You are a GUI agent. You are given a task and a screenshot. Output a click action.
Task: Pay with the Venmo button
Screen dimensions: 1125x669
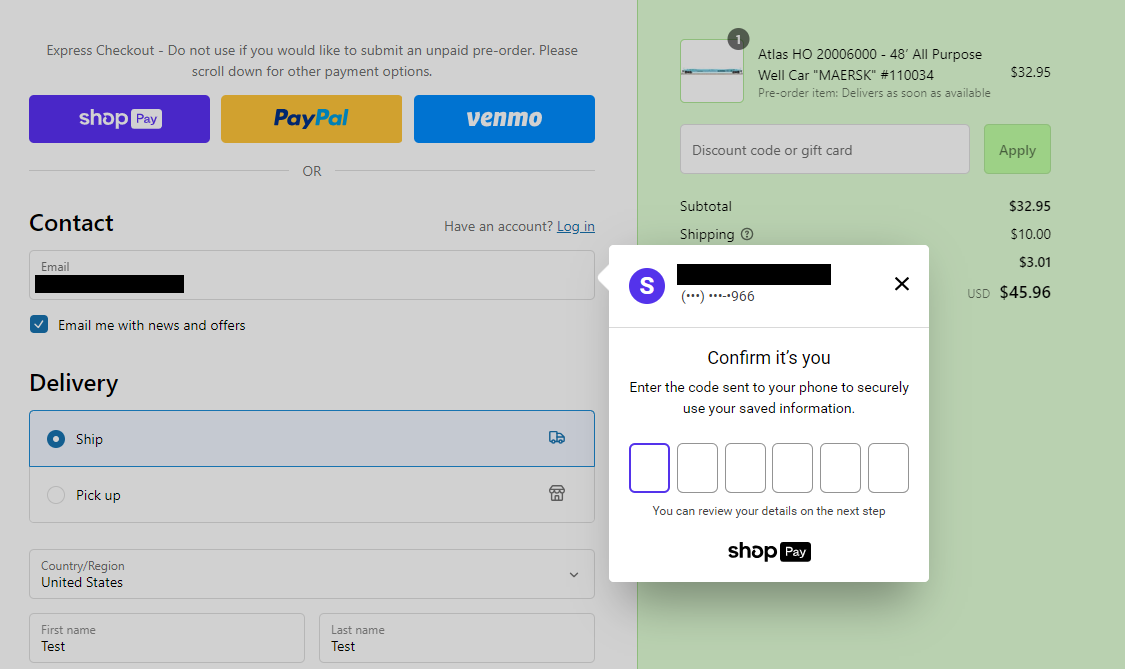point(504,118)
